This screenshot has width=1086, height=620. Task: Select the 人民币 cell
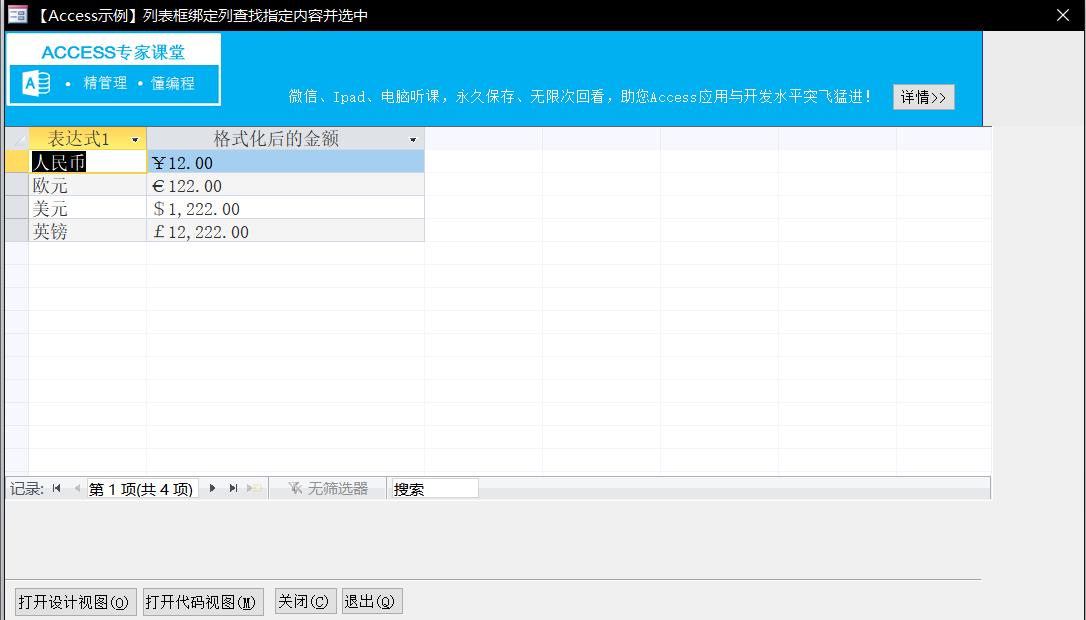pos(87,162)
